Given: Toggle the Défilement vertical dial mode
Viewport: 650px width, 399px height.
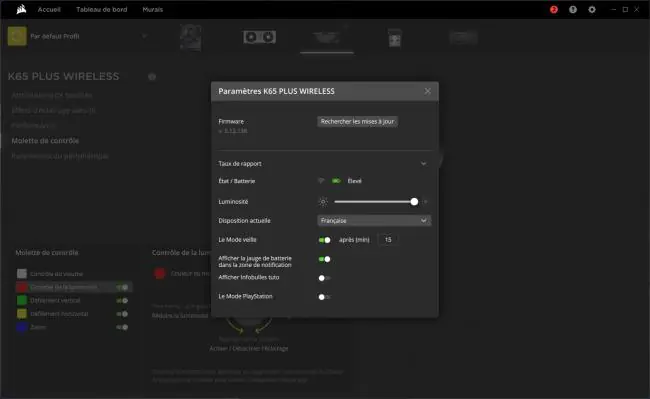Looking at the screenshot, I should point(122,300).
